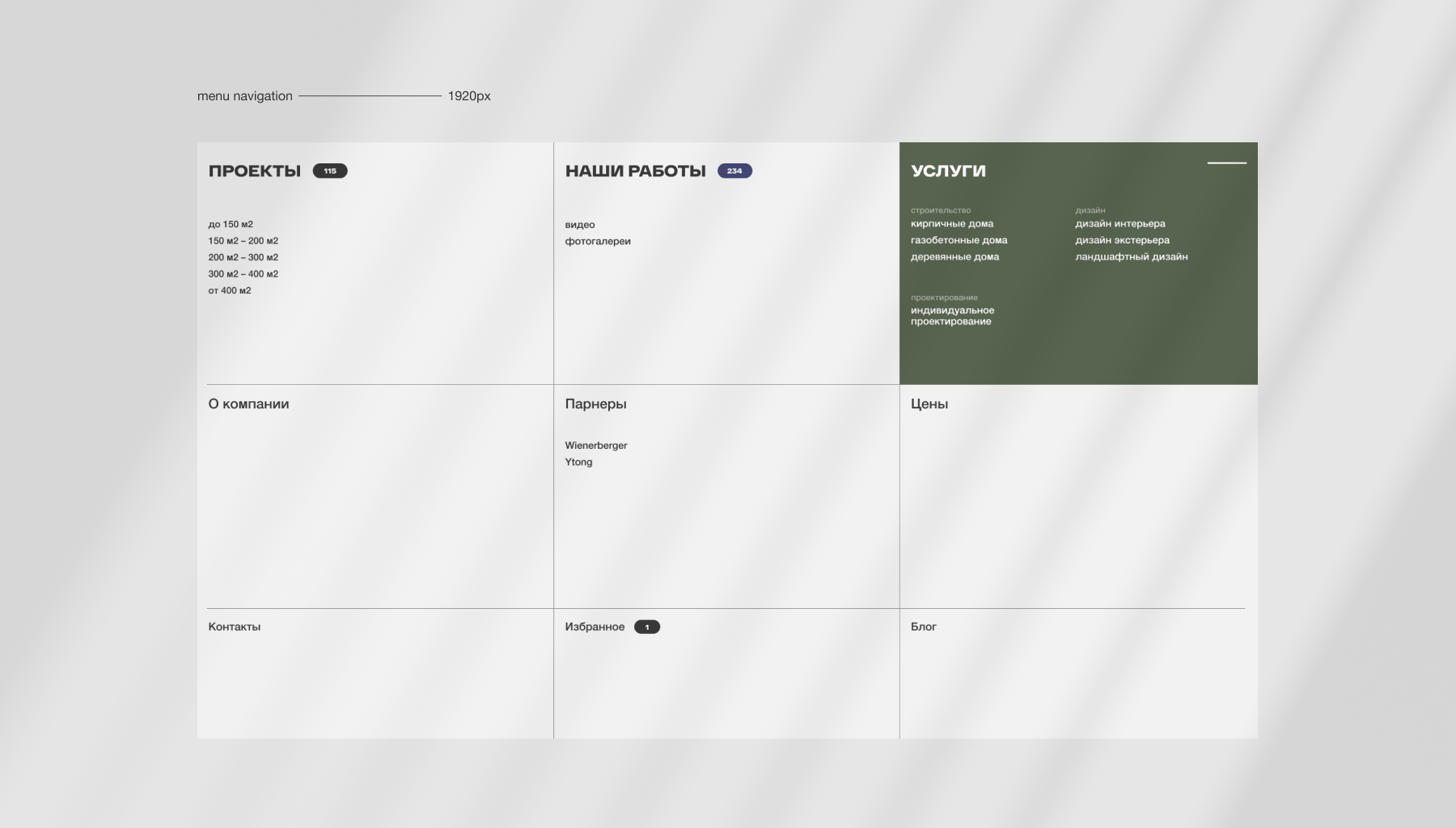1456x828 pixels.
Task: Click the 234 badge beside Наши работы
Action: 734,171
